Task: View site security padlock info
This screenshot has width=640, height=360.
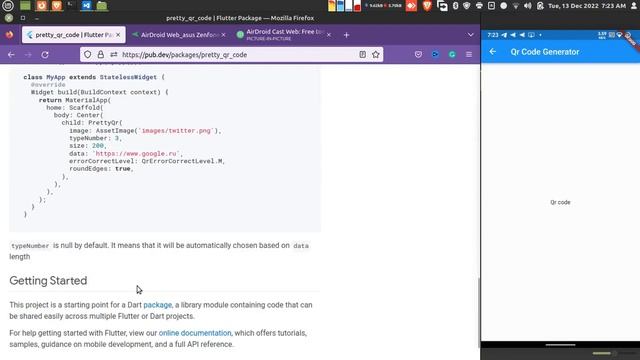Action: 100,54
